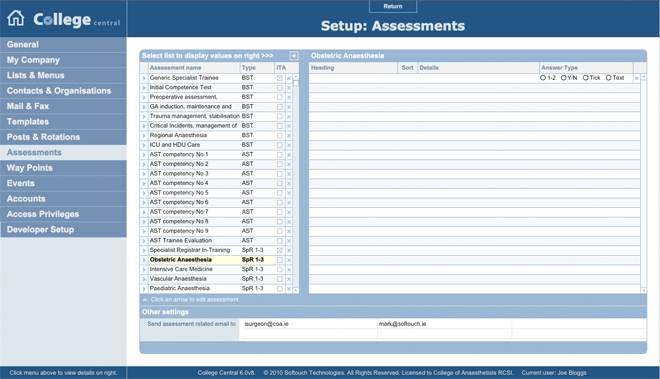Viewport: 660px width, 379px height.
Task: Expand AST competency No 6 arrow
Action: click(x=144, y=203)
